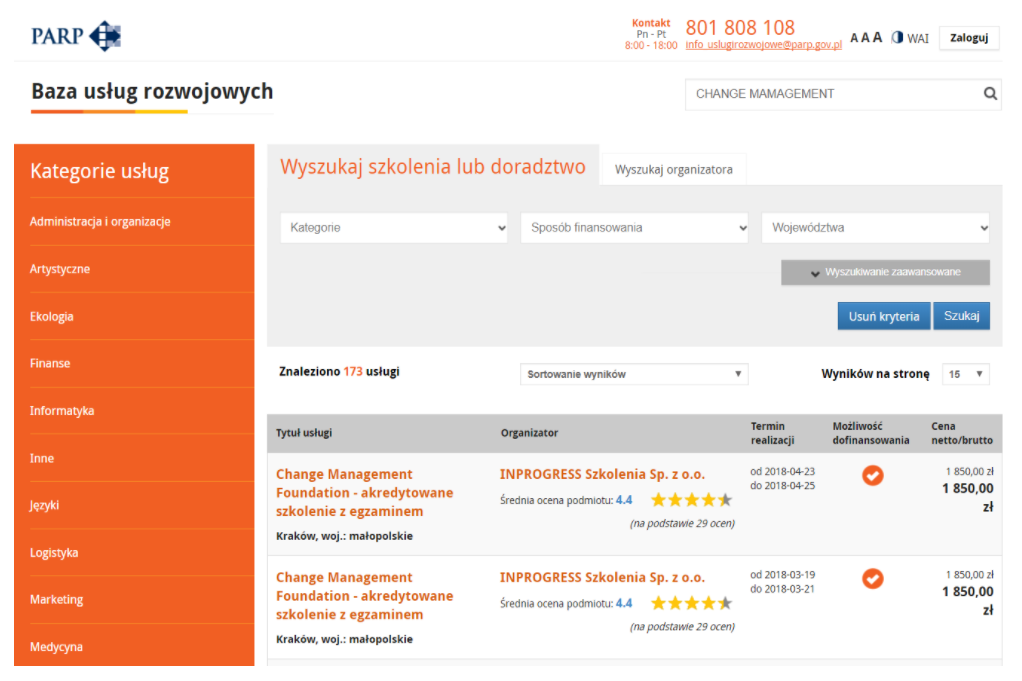This screenshot has width=1022, height=681.
Task: Select Informatyka category in sidebar
Action: tap(62, 411)
